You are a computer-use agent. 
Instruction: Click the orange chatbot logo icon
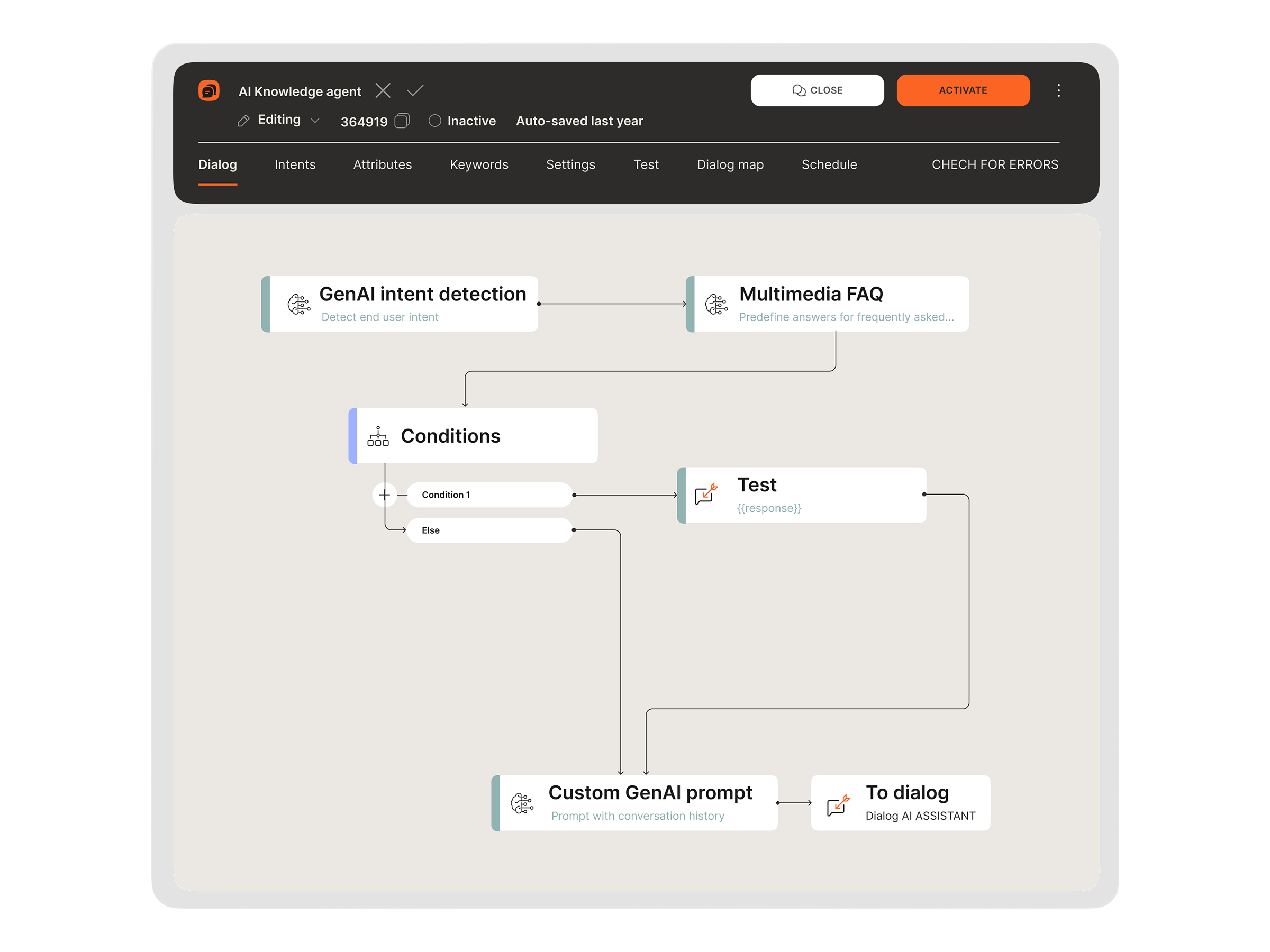[208, 90]
